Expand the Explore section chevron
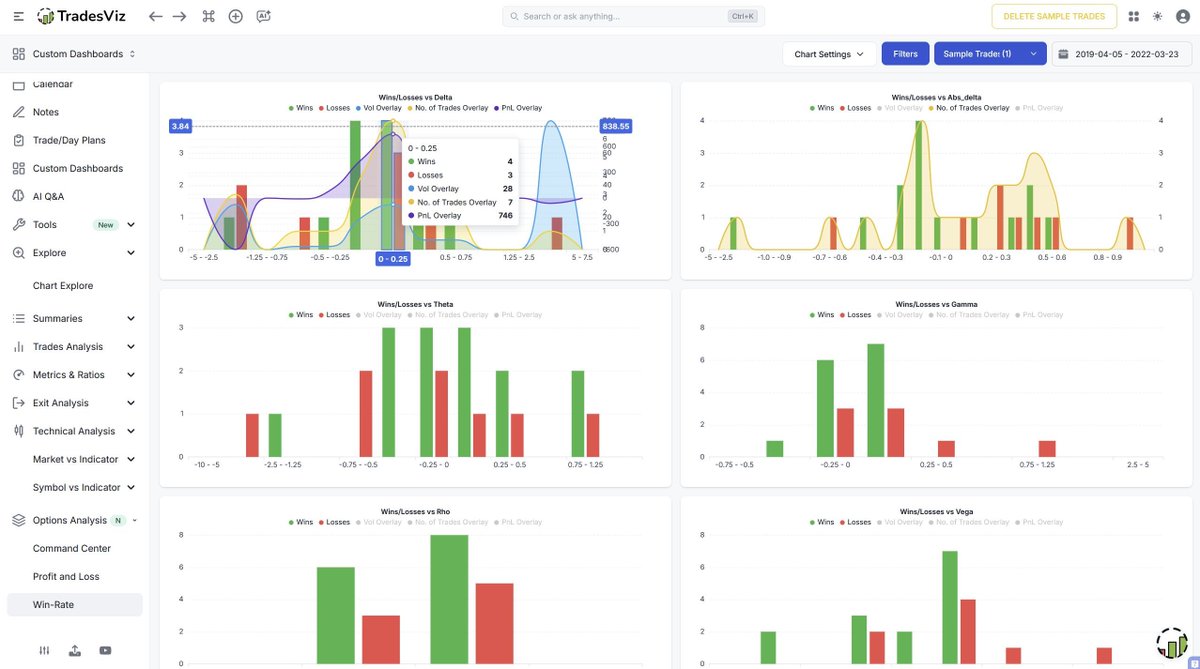The width and height of the screenshot is (1200, 669). coord(131,253)
